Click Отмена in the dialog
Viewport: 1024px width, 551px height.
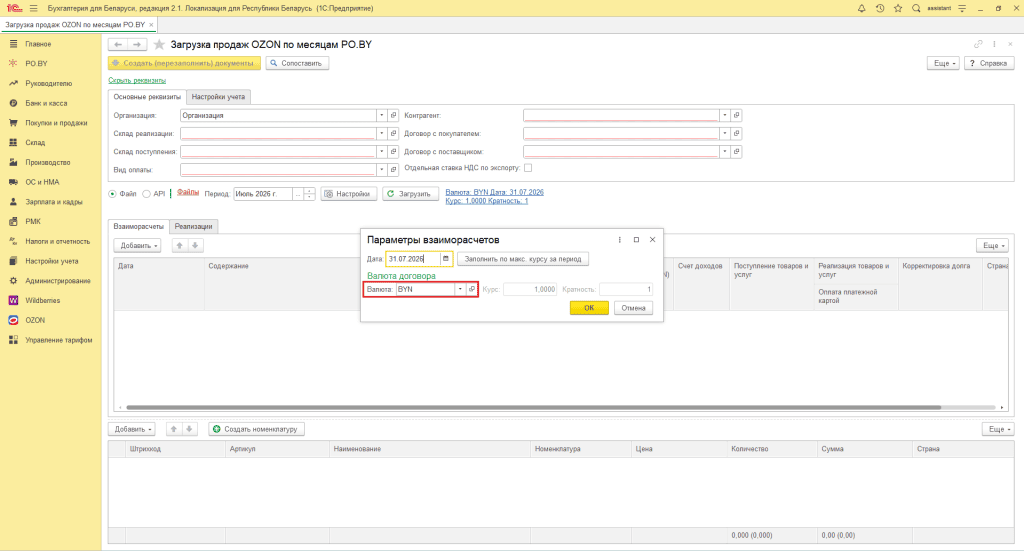tap(633, 308)
